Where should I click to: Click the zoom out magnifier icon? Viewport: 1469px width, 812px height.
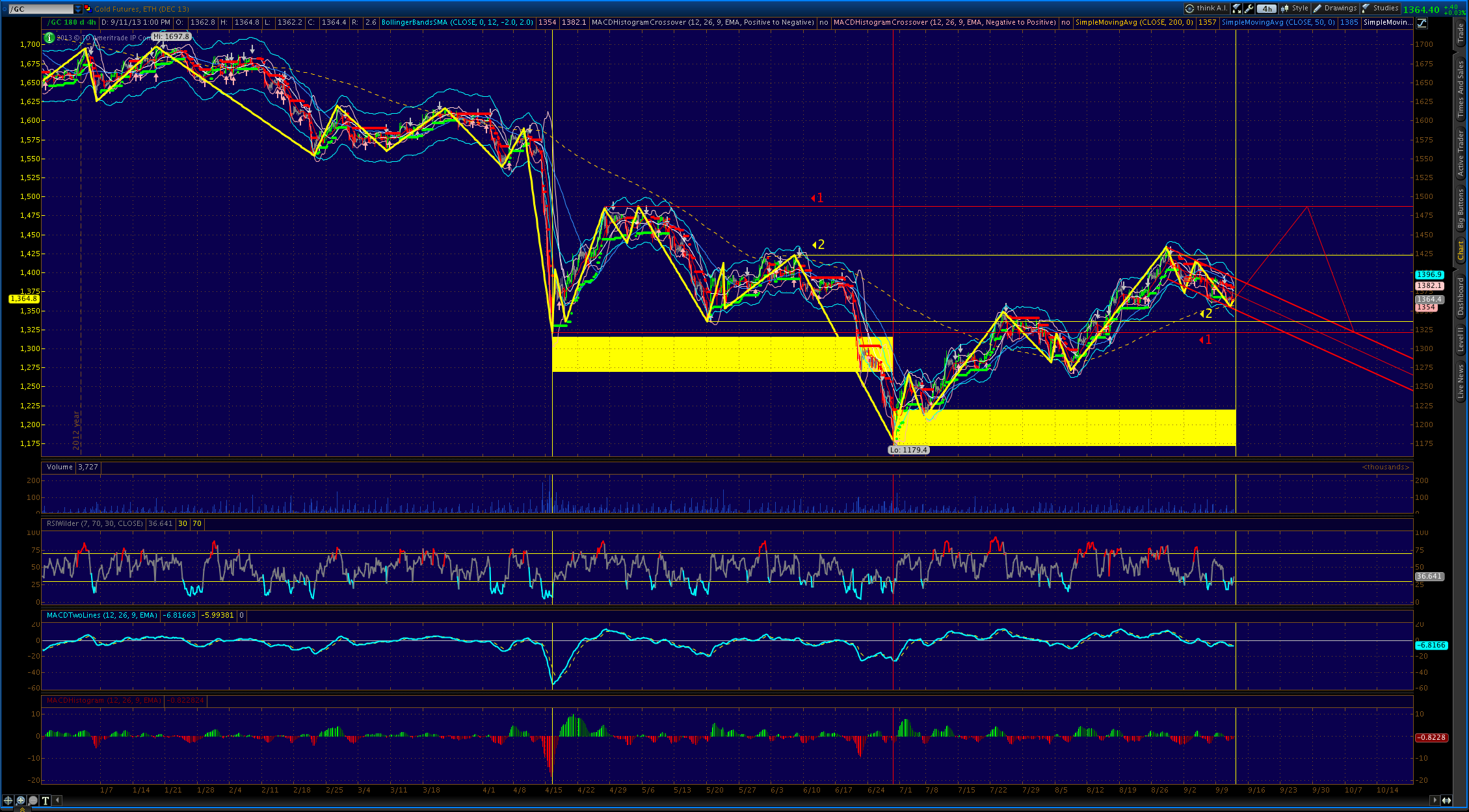(33, 800)
